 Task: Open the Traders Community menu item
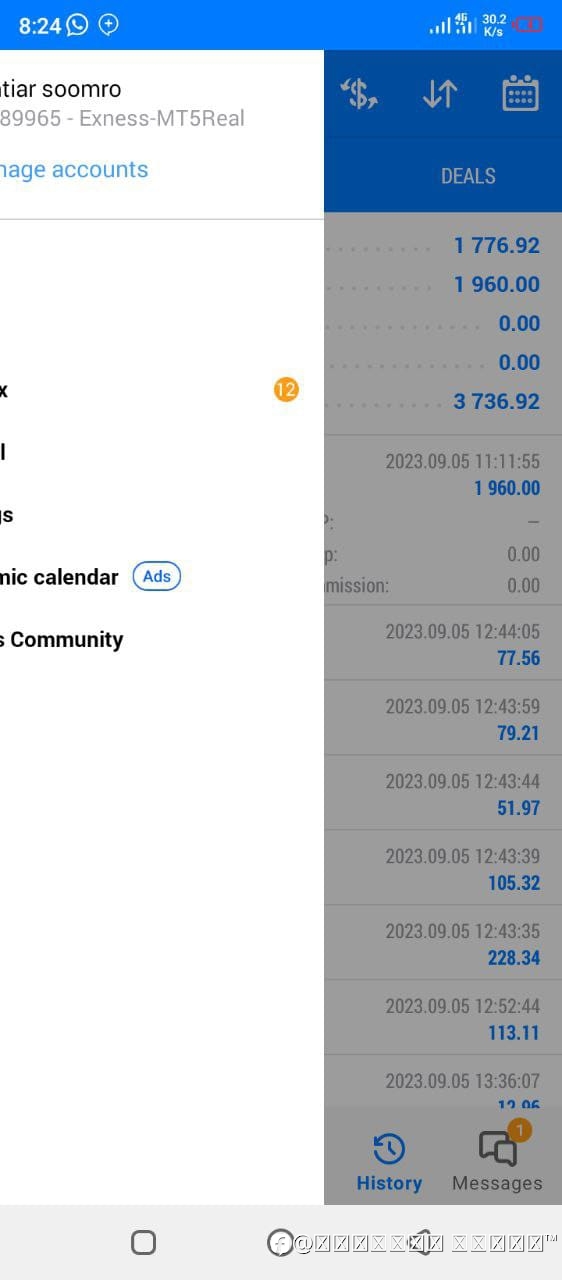tap(61, 640)
